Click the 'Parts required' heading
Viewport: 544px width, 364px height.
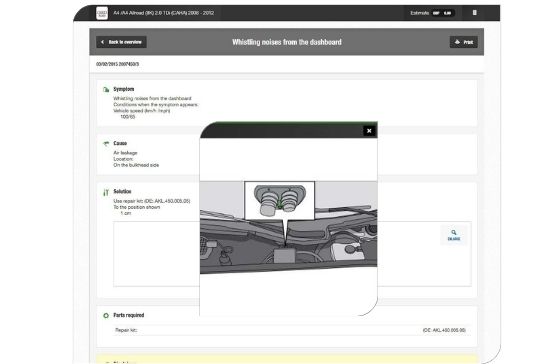pos(129,315)
